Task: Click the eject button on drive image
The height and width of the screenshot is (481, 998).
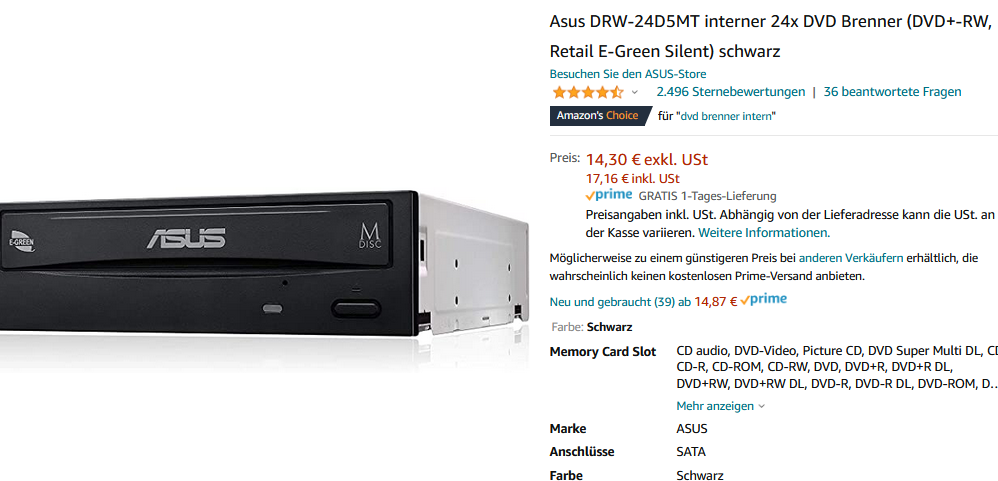Action: pos(356,309)
